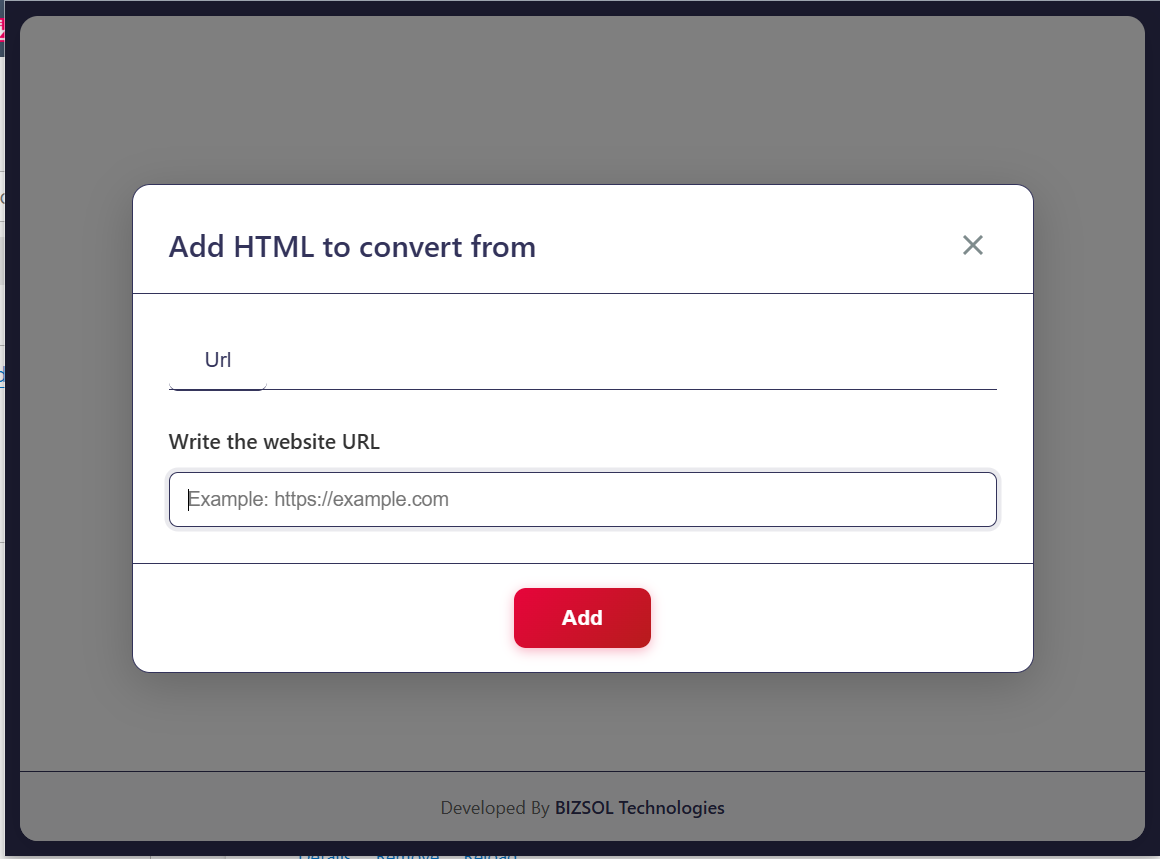Click the dimmed backdrop above the dialog
The height and width of the screenshot is (859, 1160).
coord(582,100)
